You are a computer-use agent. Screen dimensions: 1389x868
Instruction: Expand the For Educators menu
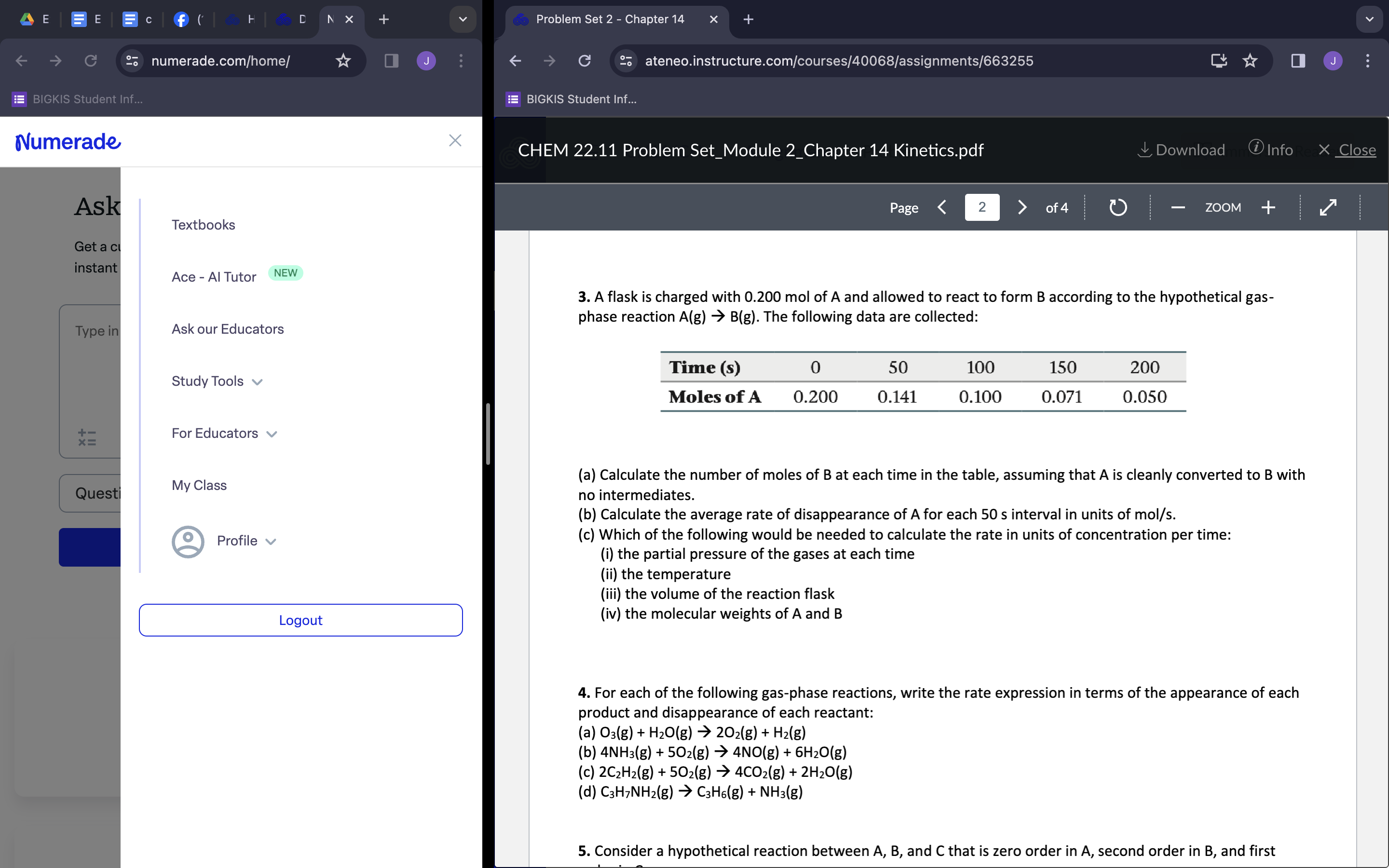click(224, 433)
